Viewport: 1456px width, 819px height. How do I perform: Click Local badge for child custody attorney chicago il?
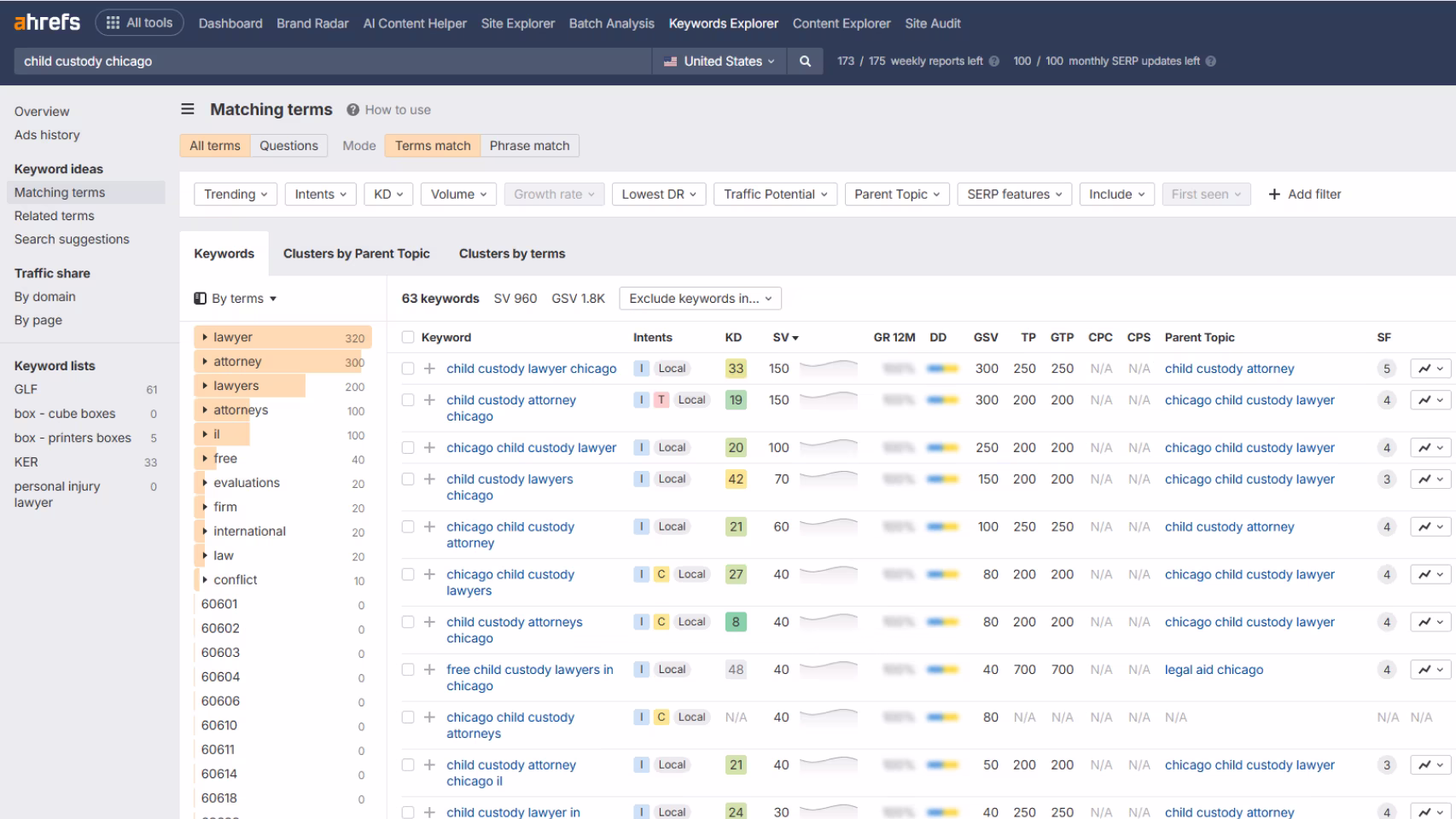point(672,765)
